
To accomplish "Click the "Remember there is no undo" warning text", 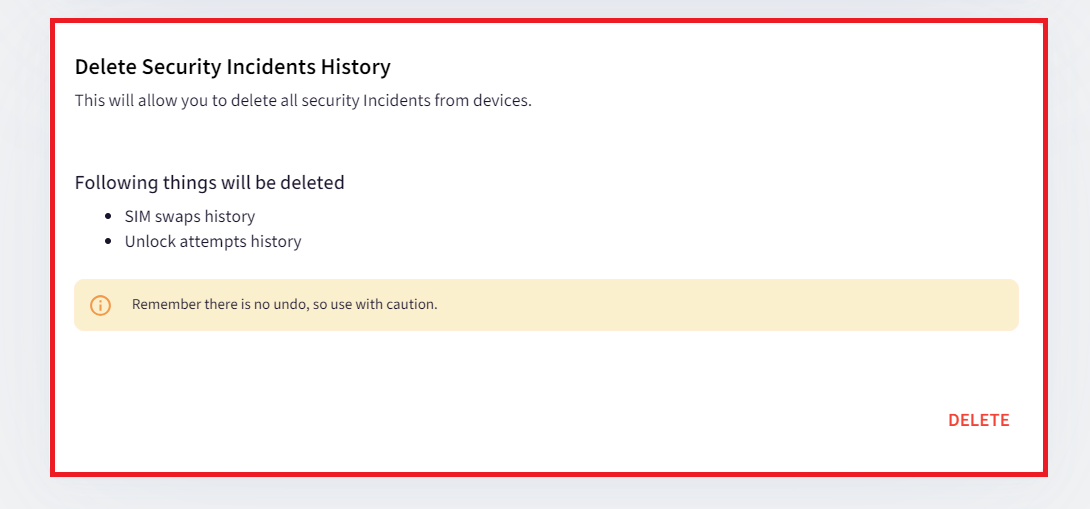I will pos(284,304).
